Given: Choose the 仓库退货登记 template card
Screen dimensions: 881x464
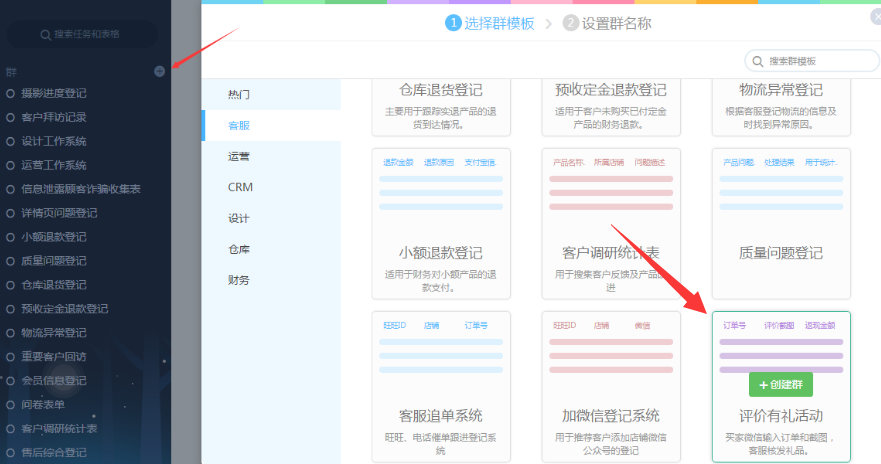Looking at the screenshot, I should click(441, 107).
